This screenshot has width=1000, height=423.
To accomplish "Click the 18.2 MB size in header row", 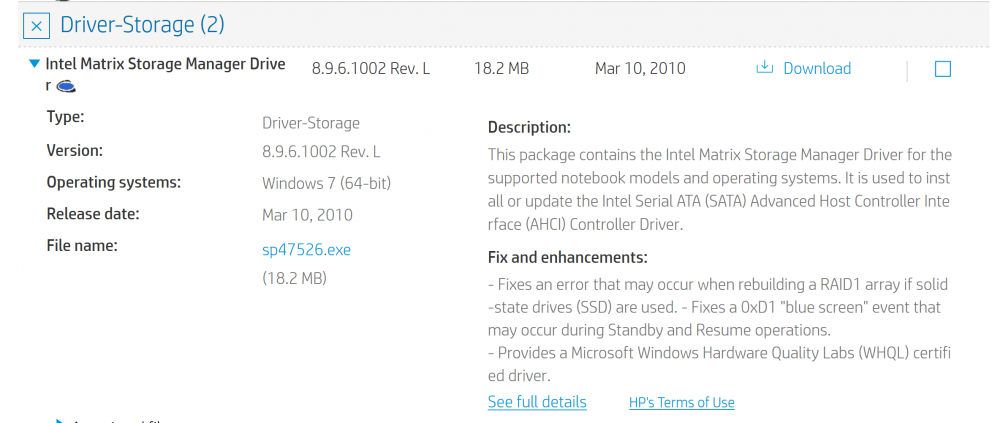I will pos(501,69).
